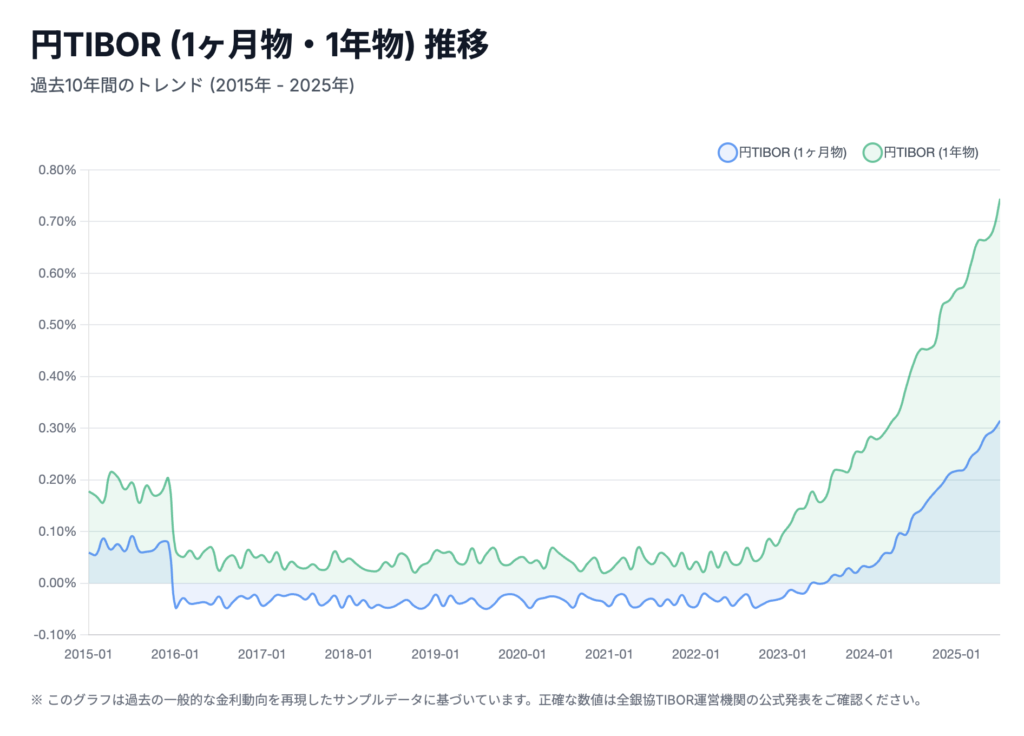Select the 2016-01 x-axis label
This screenshot has height=736, width=1024.
[175, 653]
